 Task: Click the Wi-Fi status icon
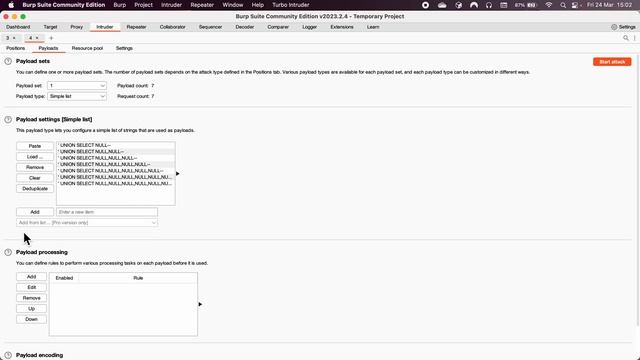(549, 5)
